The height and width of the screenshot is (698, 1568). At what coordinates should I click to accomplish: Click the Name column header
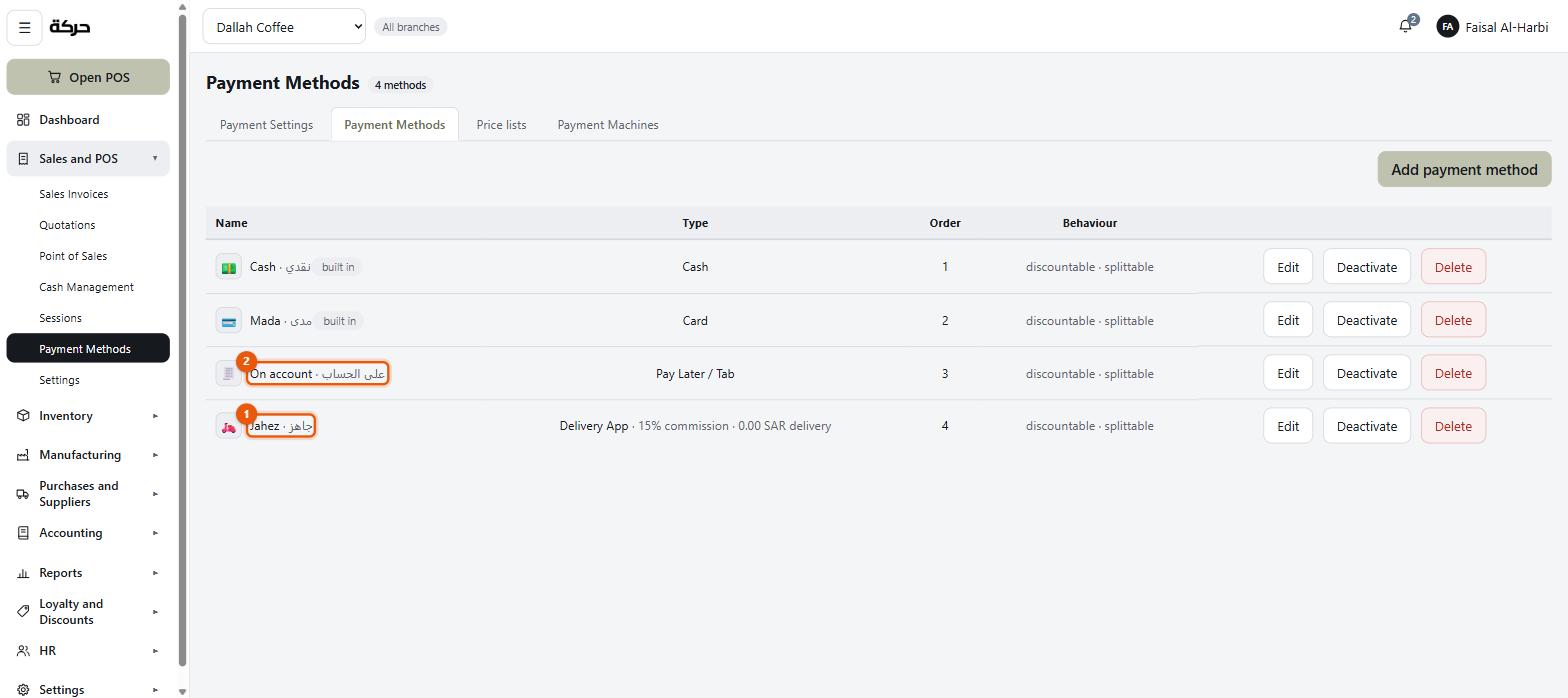pos(231,223)
